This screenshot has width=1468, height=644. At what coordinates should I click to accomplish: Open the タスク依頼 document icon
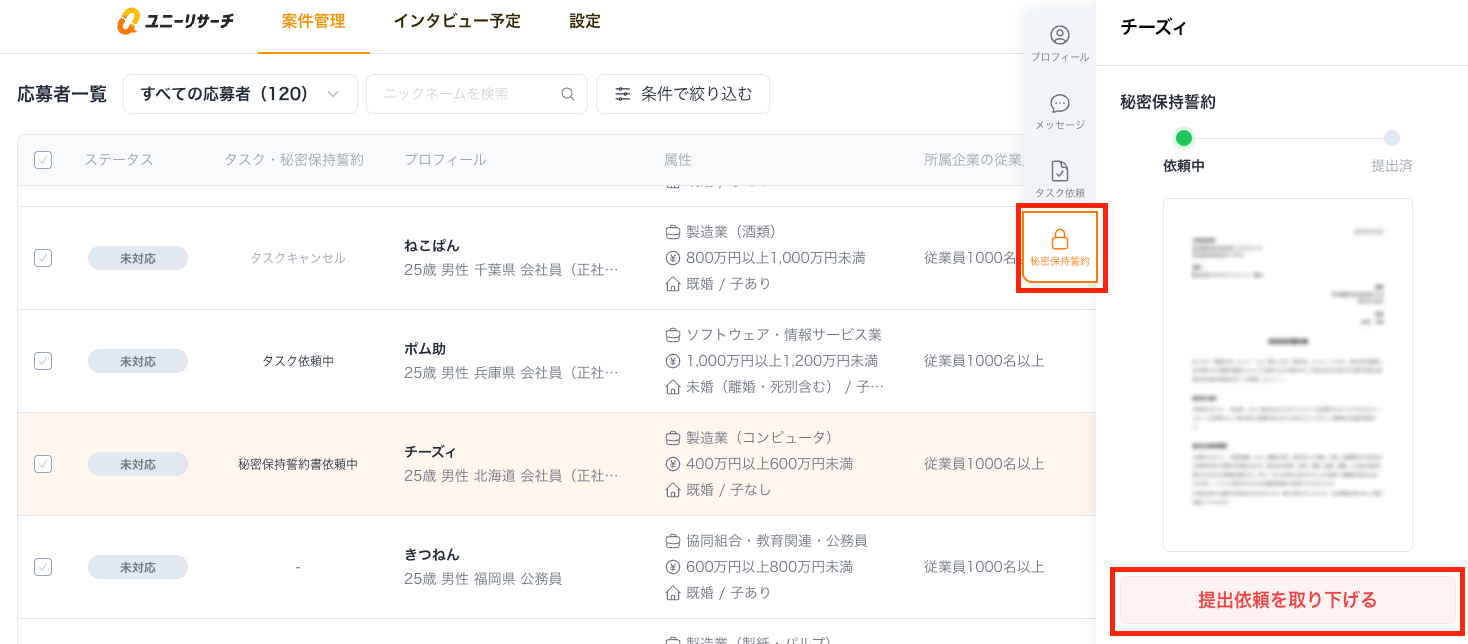[x=1060, y=172]
